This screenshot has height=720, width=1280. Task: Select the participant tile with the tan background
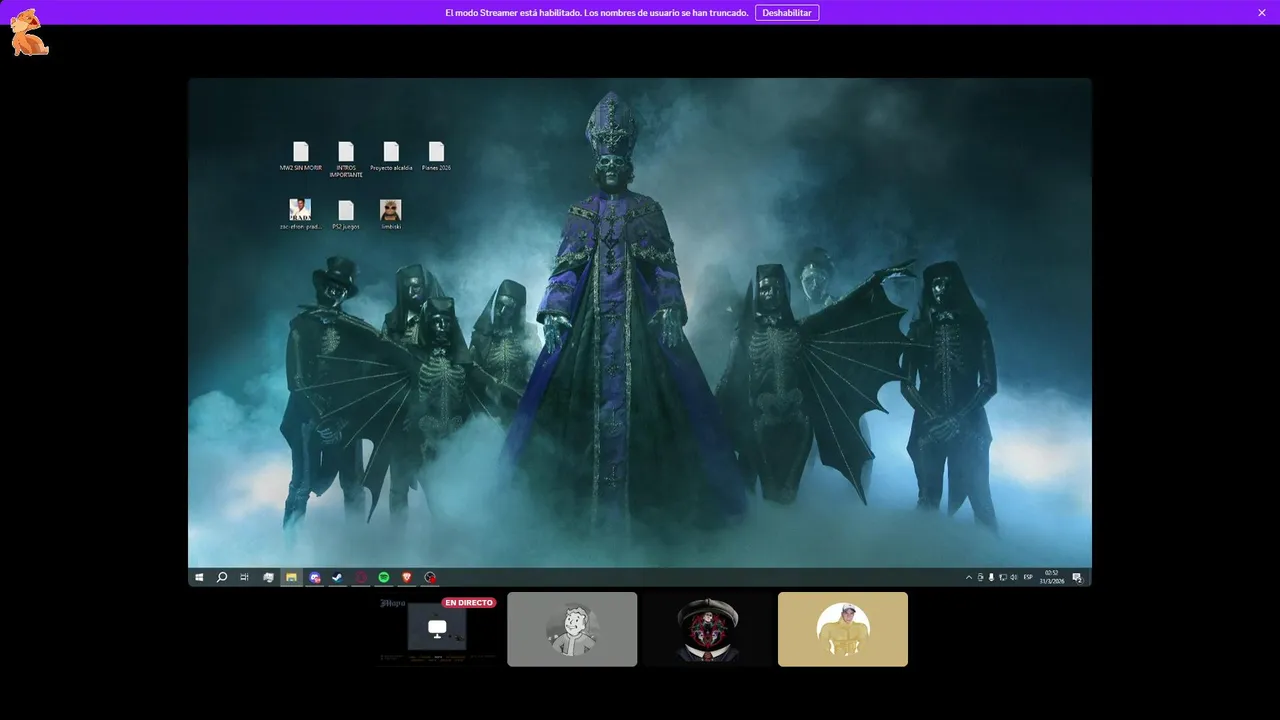coord(843,629)
